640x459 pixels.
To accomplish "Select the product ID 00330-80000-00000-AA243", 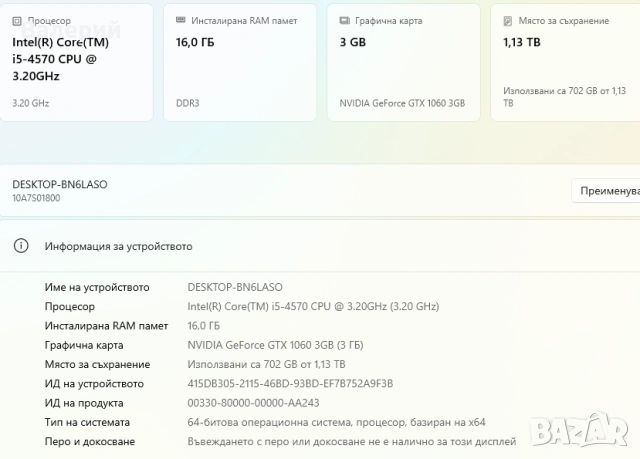I will (x=253, y=403).
